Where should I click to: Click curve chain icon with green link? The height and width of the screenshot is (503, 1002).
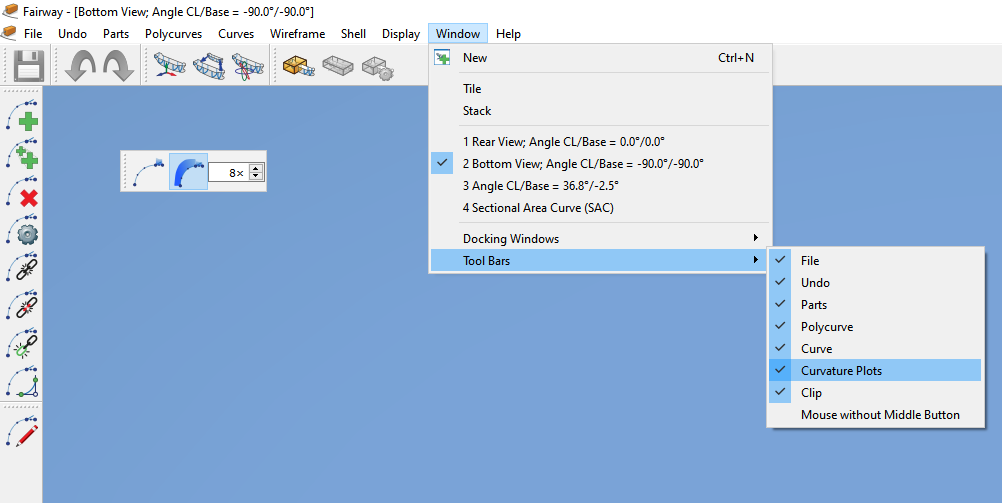tap(22, 343)
